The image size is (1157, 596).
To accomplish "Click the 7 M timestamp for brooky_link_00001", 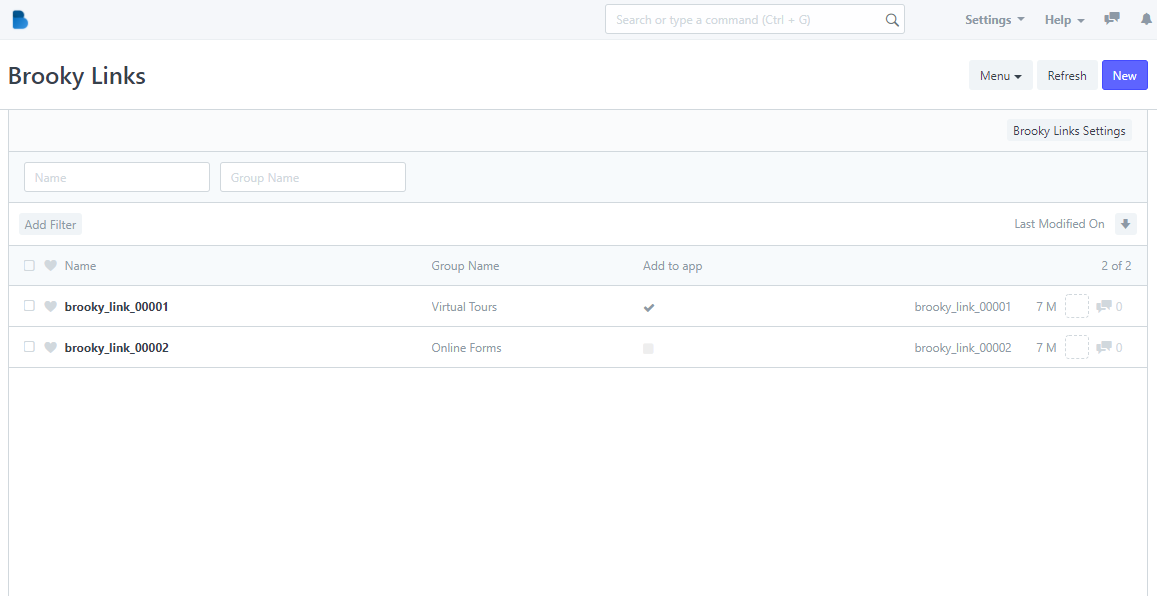I will (x=1046, y=306).
